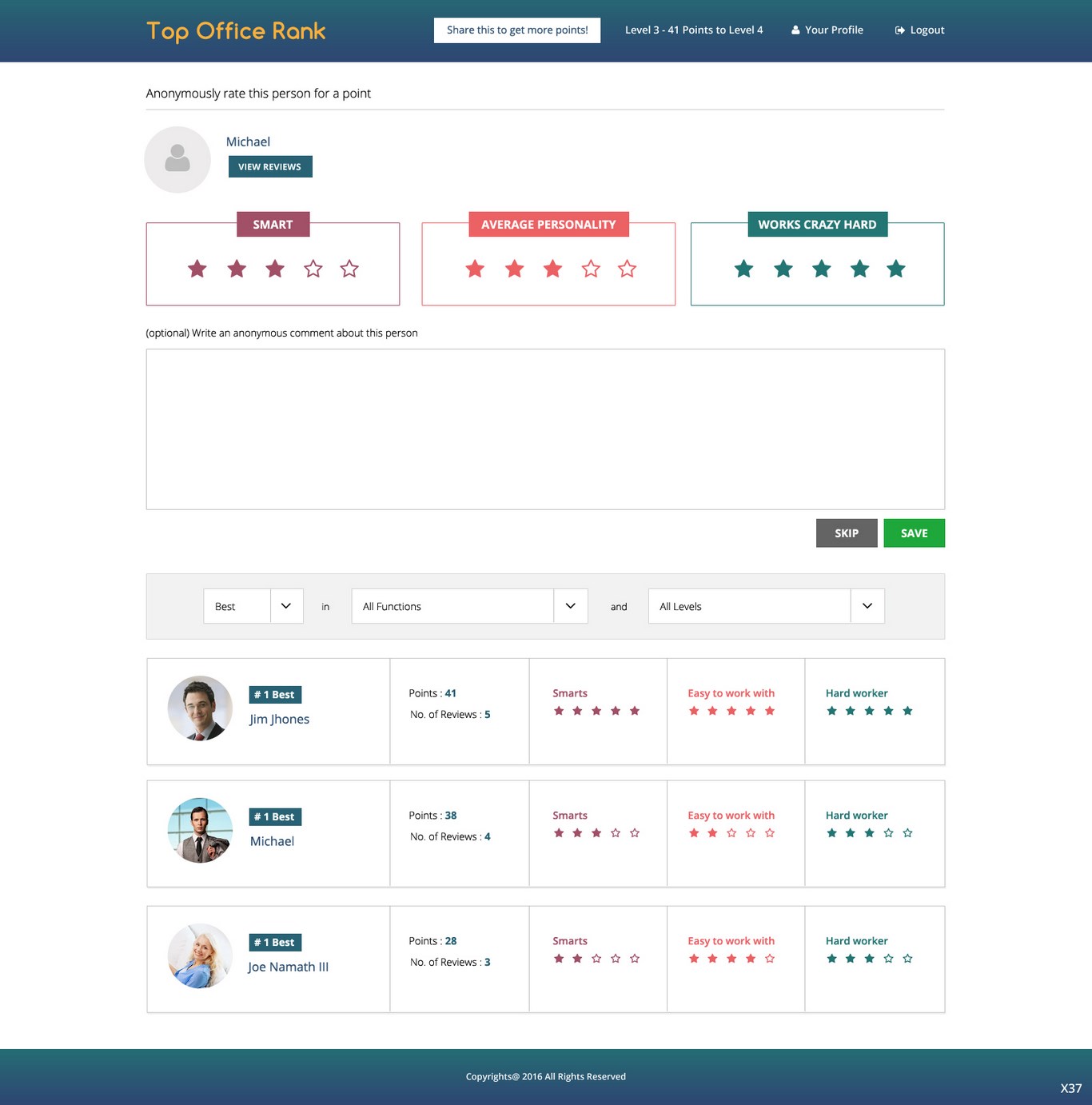This screenshot has width=1092, height=1105.
Task: Click Share this to get more points button
Action: [x=517, y=30]
